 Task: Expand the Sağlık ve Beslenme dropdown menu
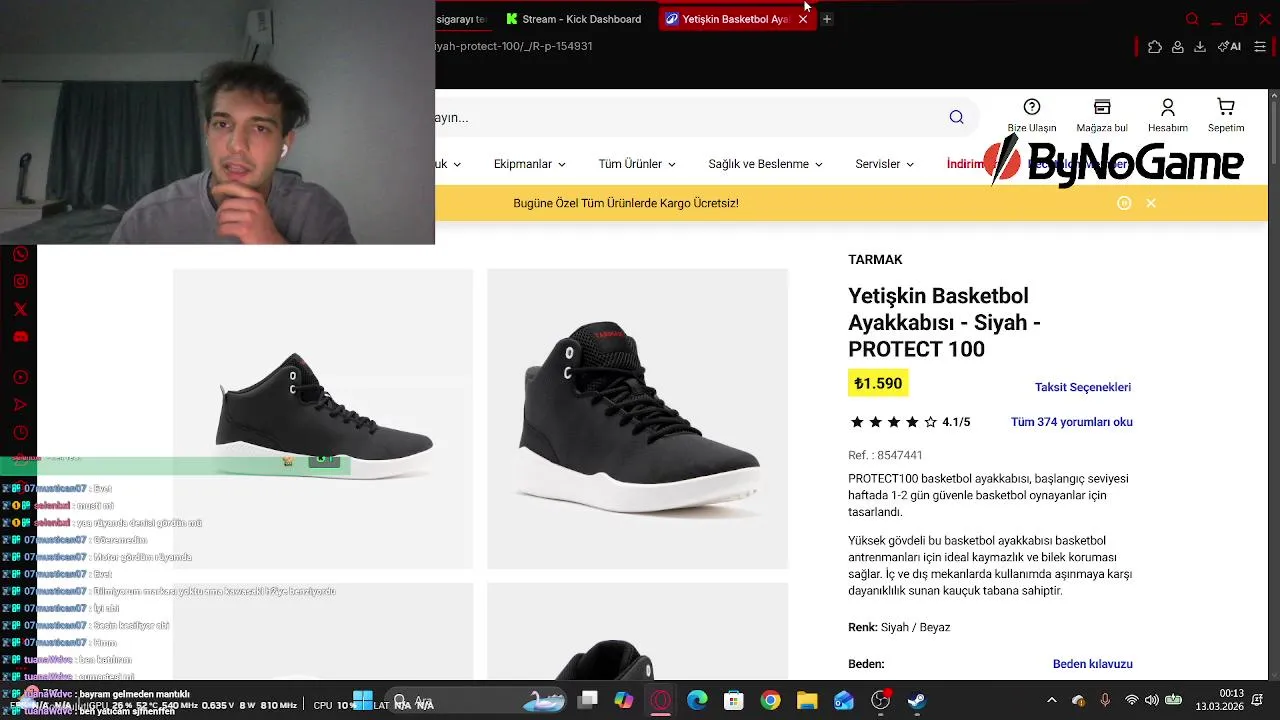tap(765, 164)
